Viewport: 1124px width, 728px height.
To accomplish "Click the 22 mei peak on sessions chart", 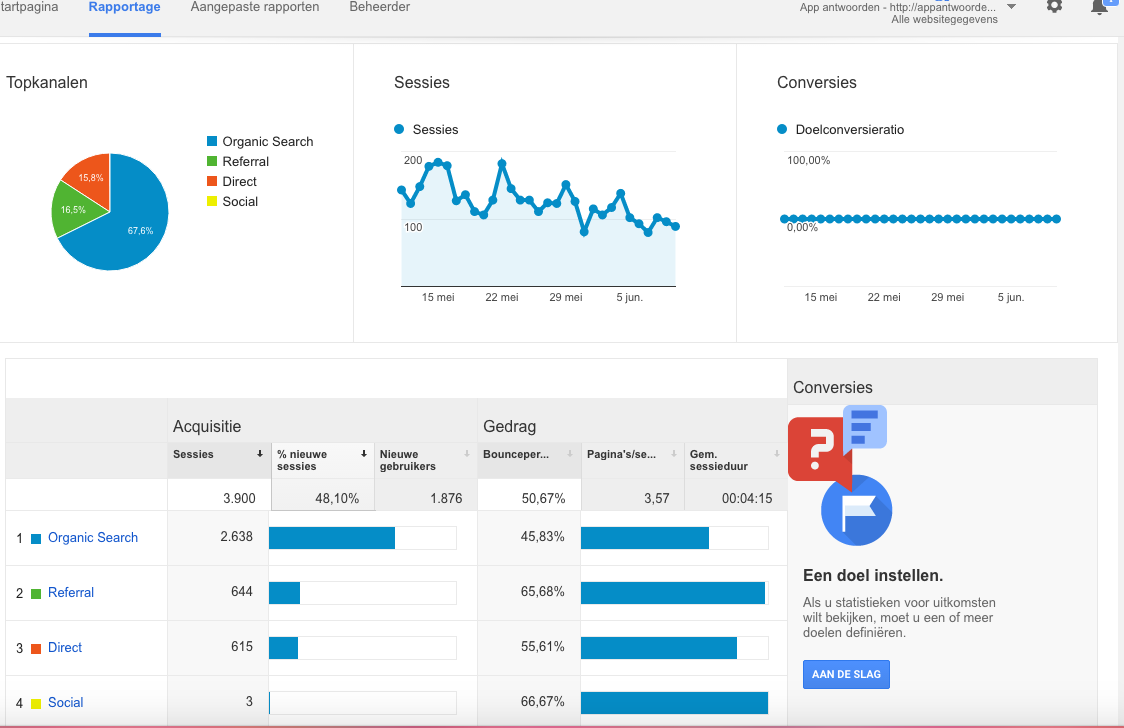I will coord(502,163).
